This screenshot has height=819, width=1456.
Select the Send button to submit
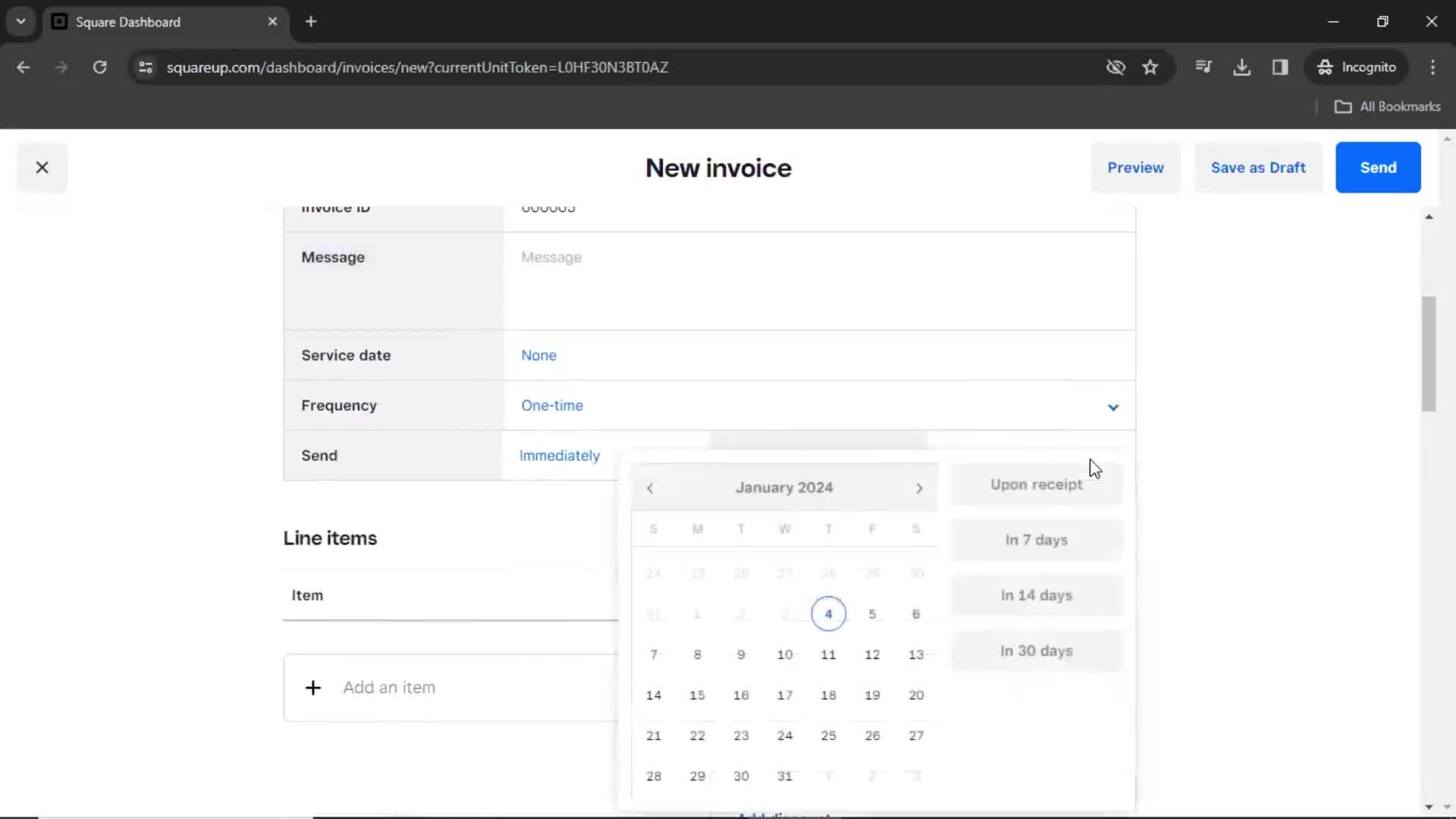point(1378,167)
